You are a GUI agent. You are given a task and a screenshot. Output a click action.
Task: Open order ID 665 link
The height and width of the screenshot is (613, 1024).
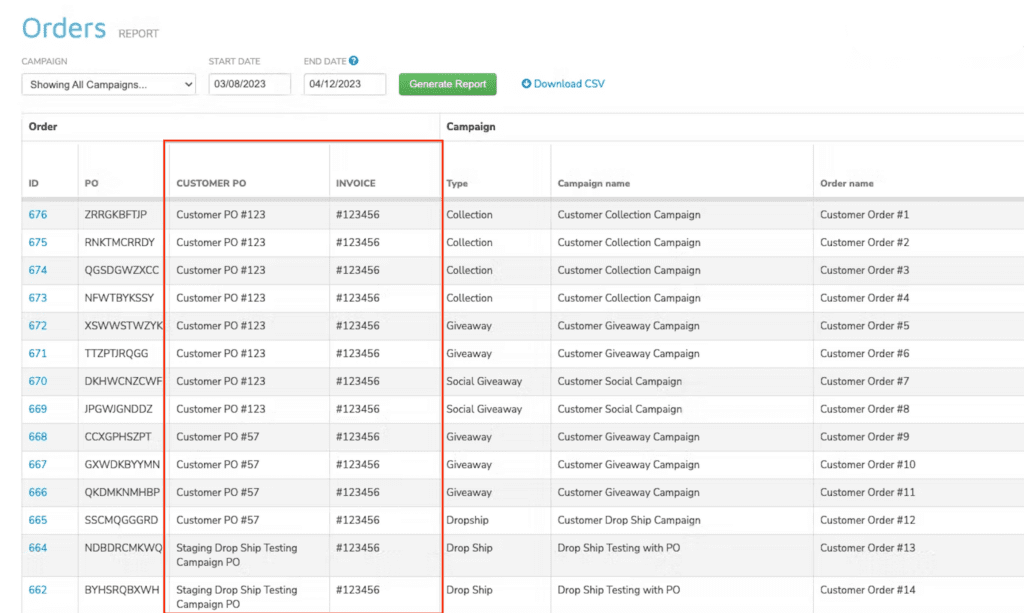pos(38,520)
